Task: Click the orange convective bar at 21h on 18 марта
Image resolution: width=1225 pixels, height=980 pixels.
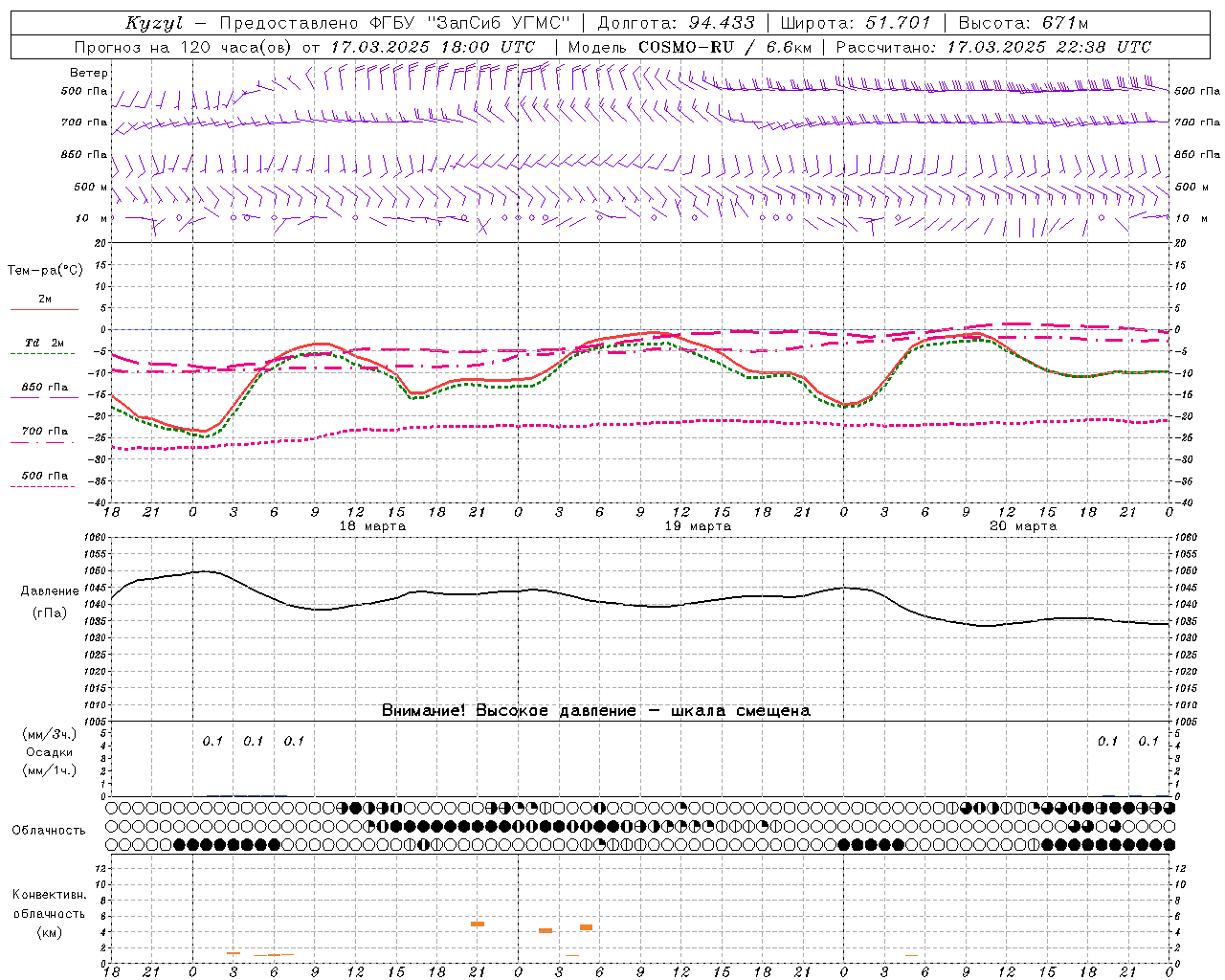Action: click(477, 924)
